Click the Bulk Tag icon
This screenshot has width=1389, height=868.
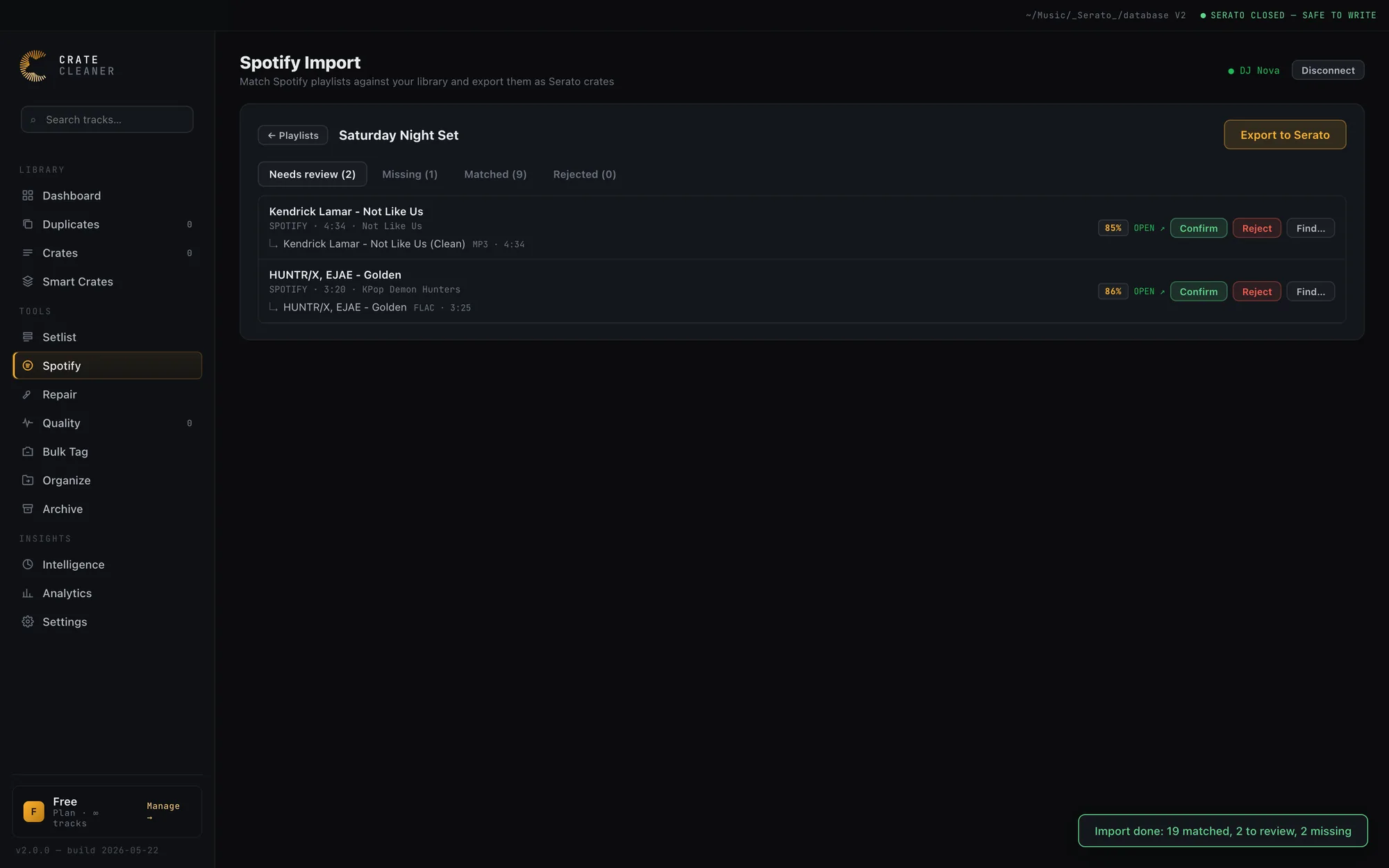coord(28,451)
